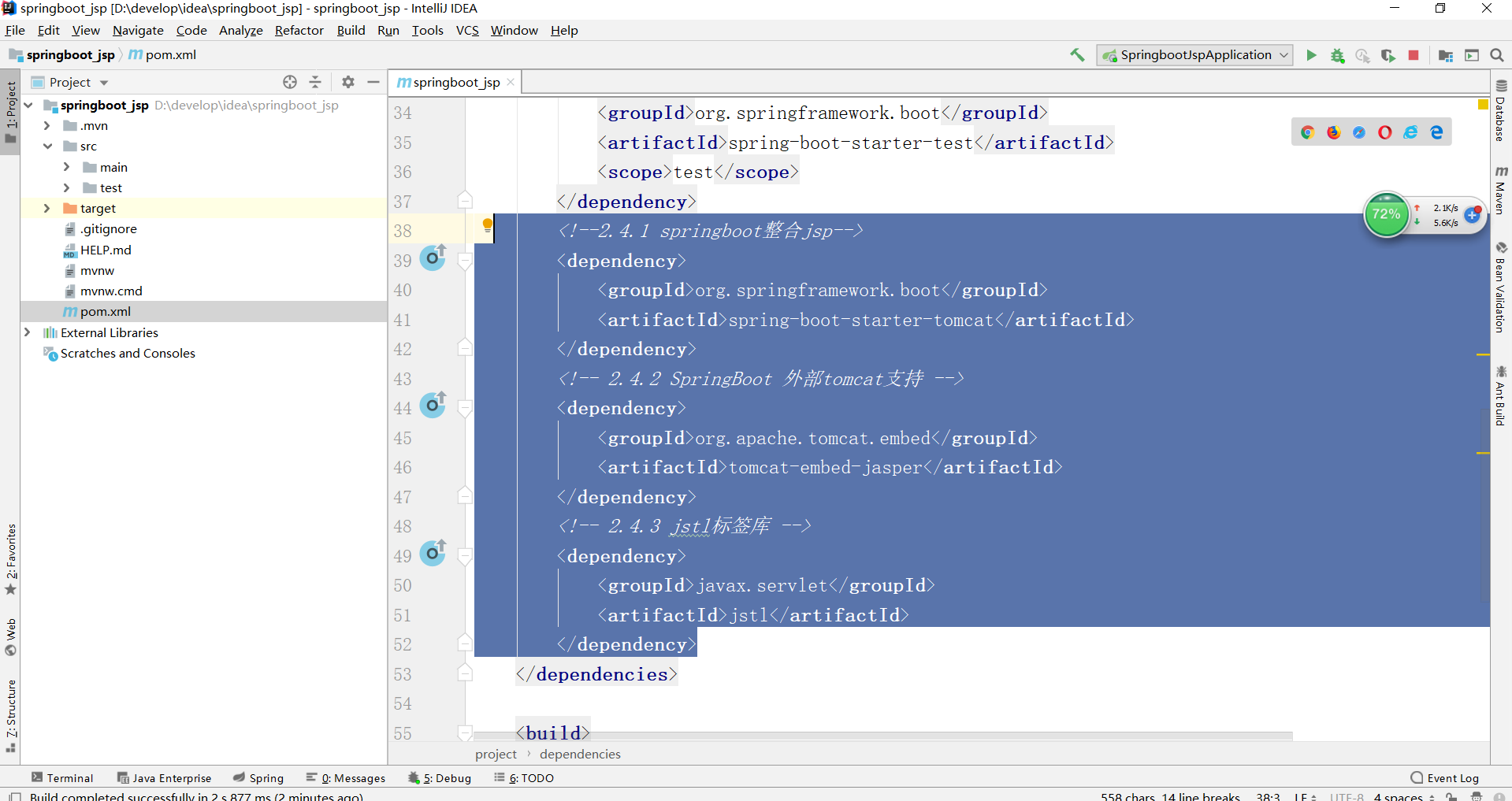
Task: Open the Java Enterprise tool window
Action: 164,777
